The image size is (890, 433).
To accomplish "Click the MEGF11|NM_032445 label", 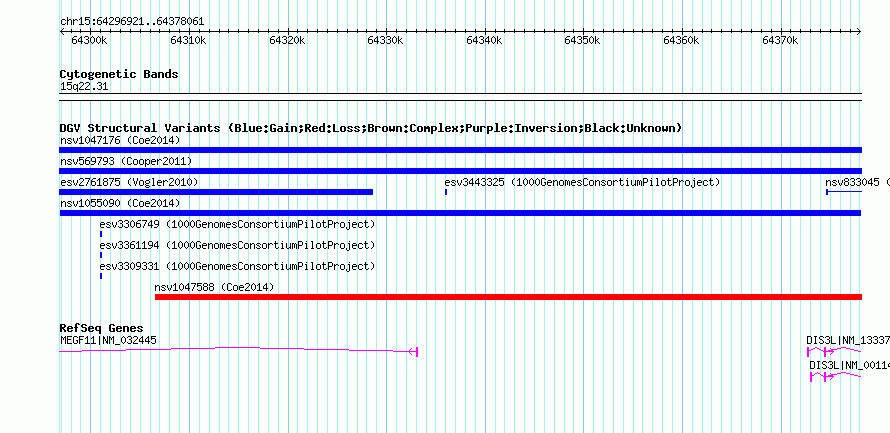I will pos(108,340).
